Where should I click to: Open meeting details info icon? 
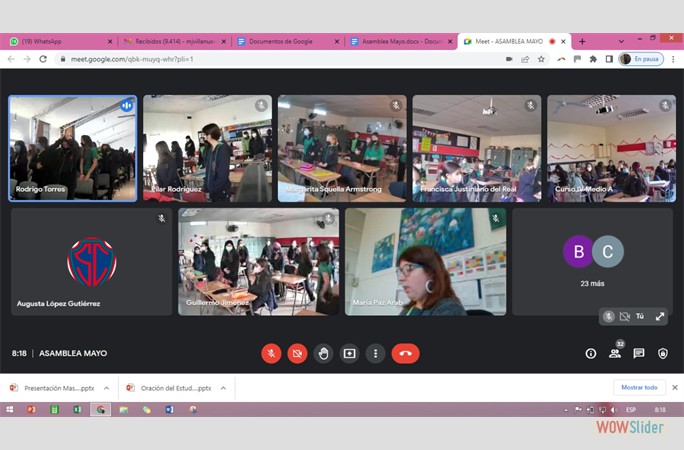(x=590, y=353)
